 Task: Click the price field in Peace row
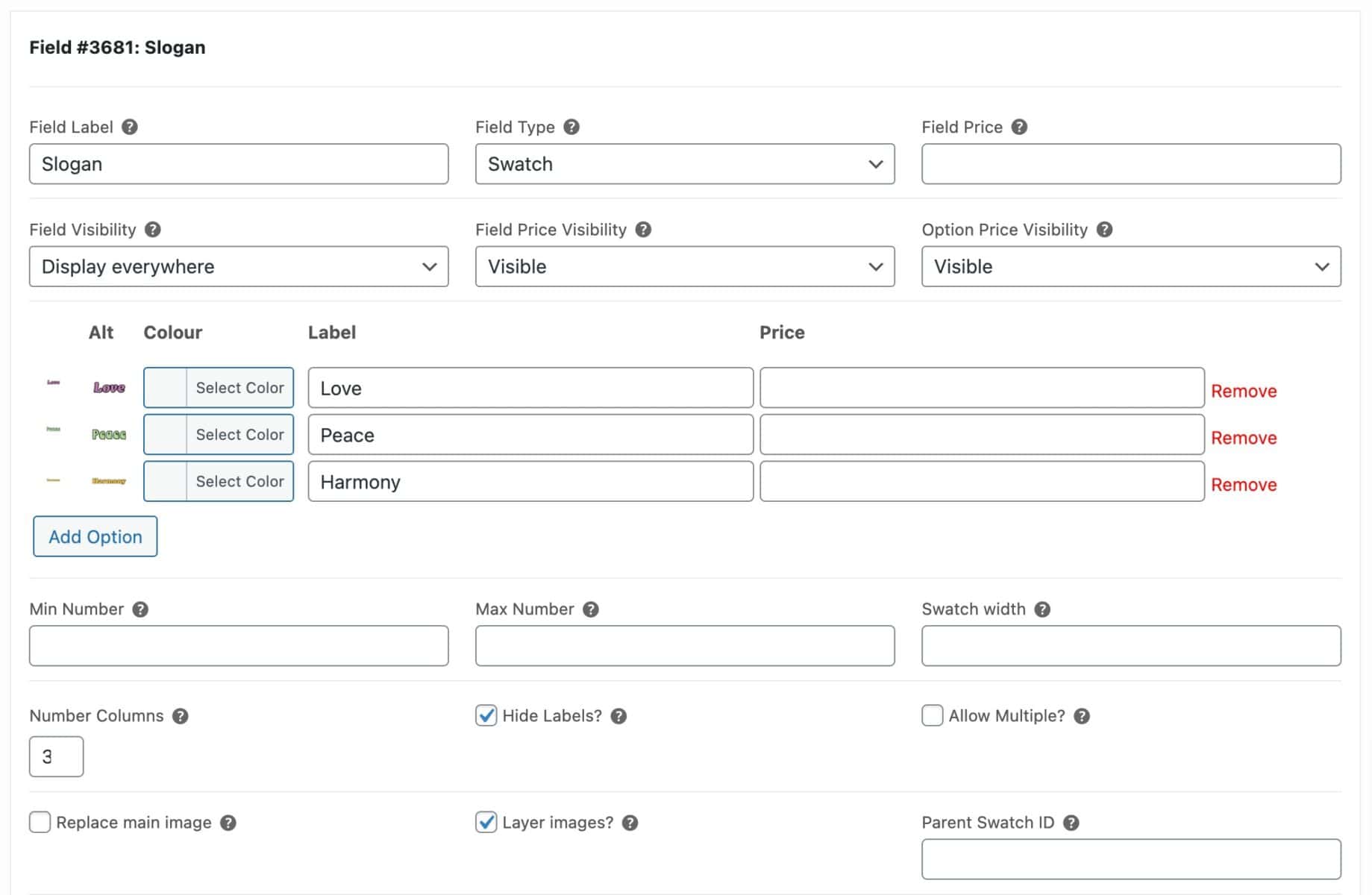(x=982, y=434)
